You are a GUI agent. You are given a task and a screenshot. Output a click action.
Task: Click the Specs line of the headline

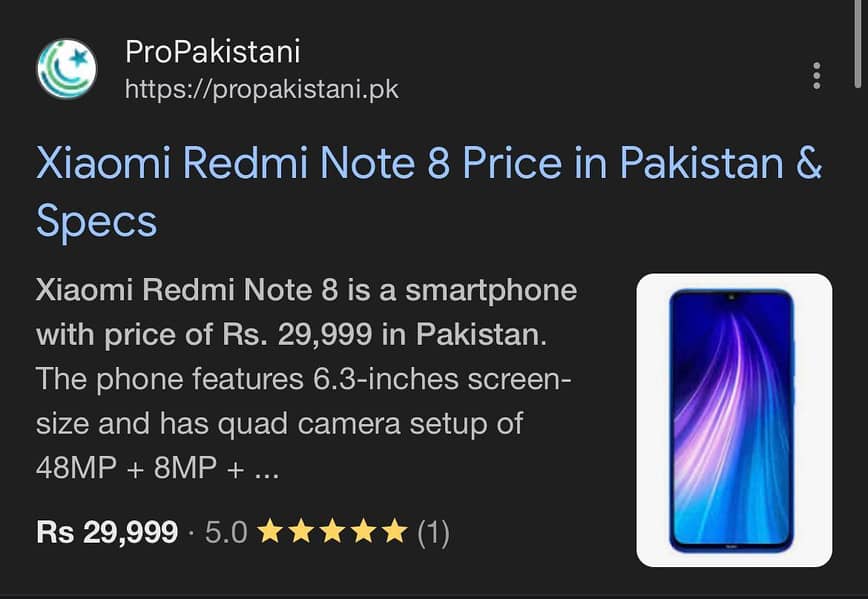98,222
